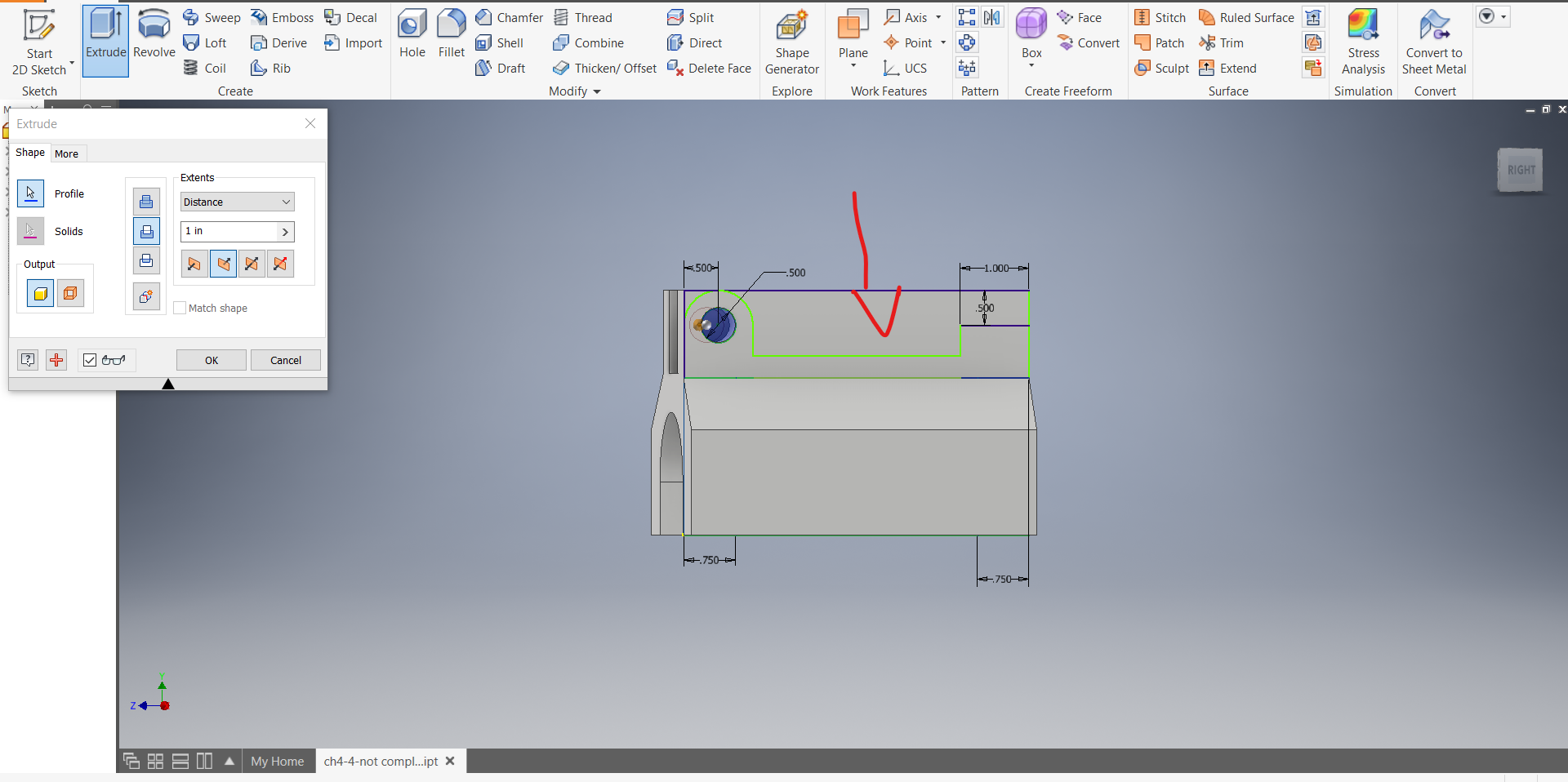Image resolution: width=1568 pixels, height=782 pixels.
Task: Choose the Join operation
Action: pyautogui.click(x=146, y=202)
